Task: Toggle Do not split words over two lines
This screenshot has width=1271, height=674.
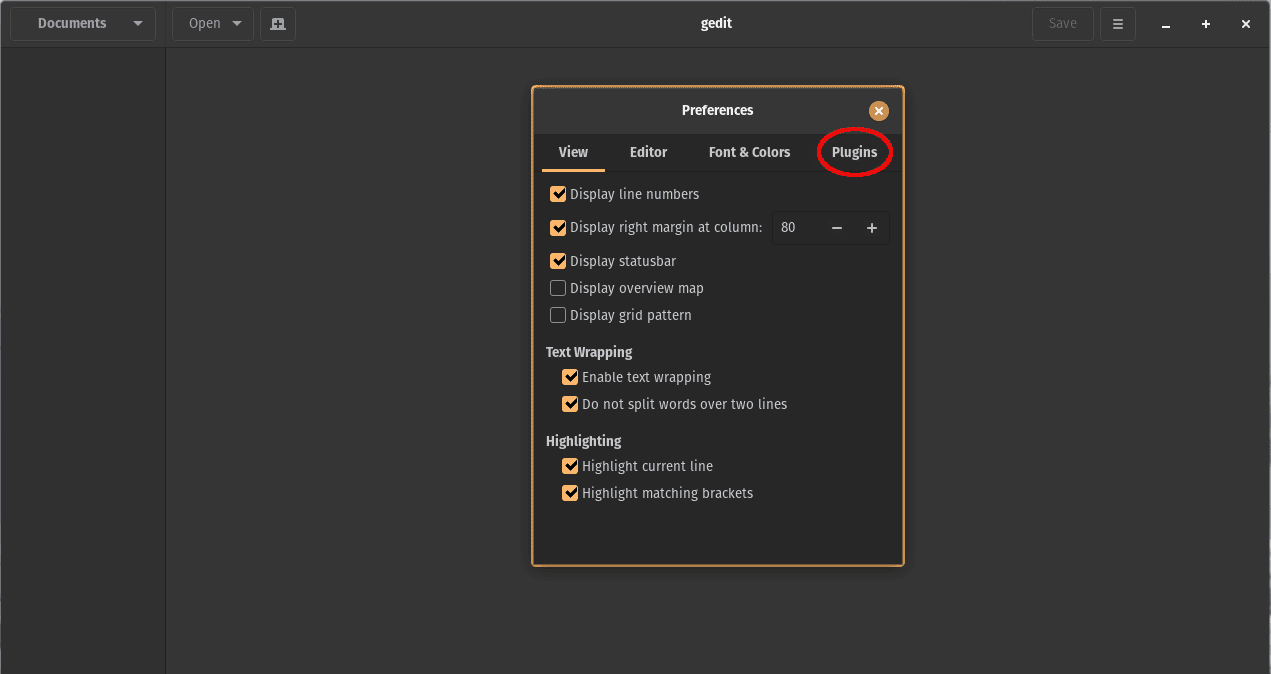Action: [x=570, y=404]
